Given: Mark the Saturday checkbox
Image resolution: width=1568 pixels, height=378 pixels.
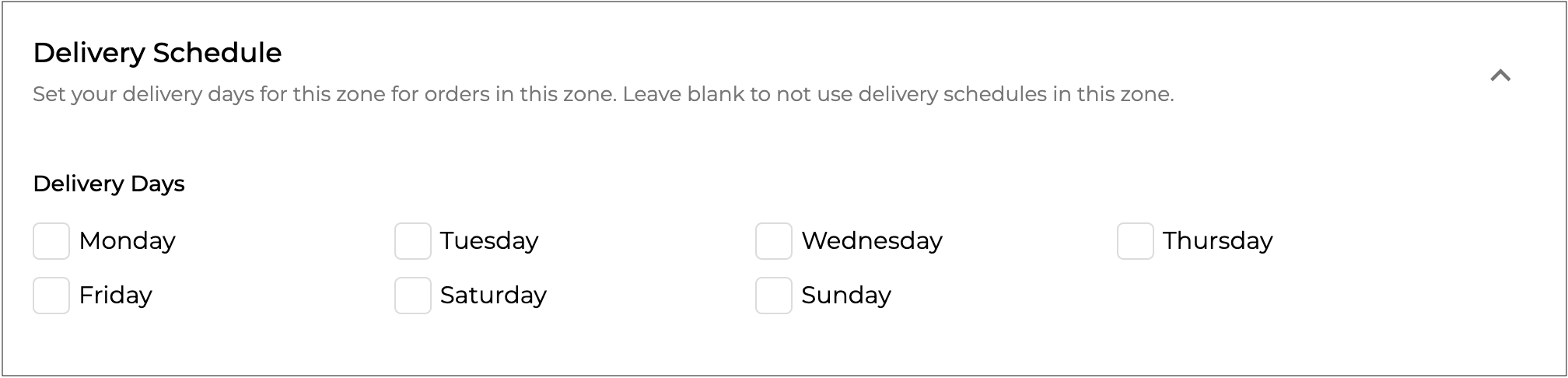Looking at the screenshot, I should click(x=413, y=296).
